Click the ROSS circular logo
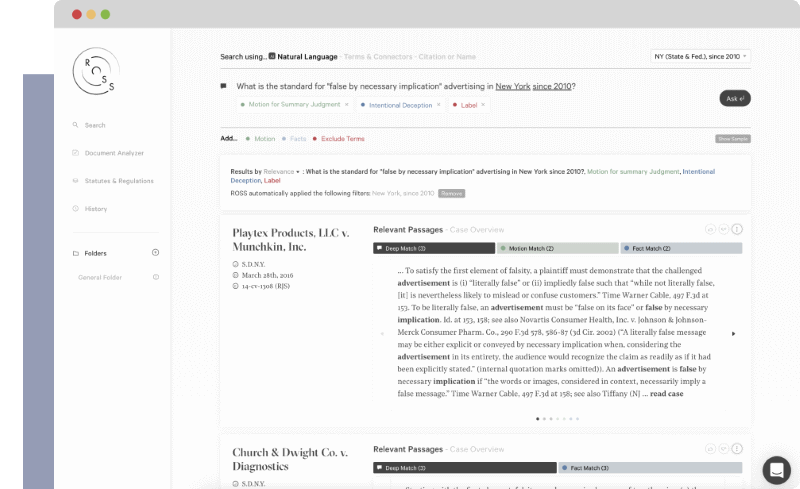The image size is (800, 489). click(96, 71)
